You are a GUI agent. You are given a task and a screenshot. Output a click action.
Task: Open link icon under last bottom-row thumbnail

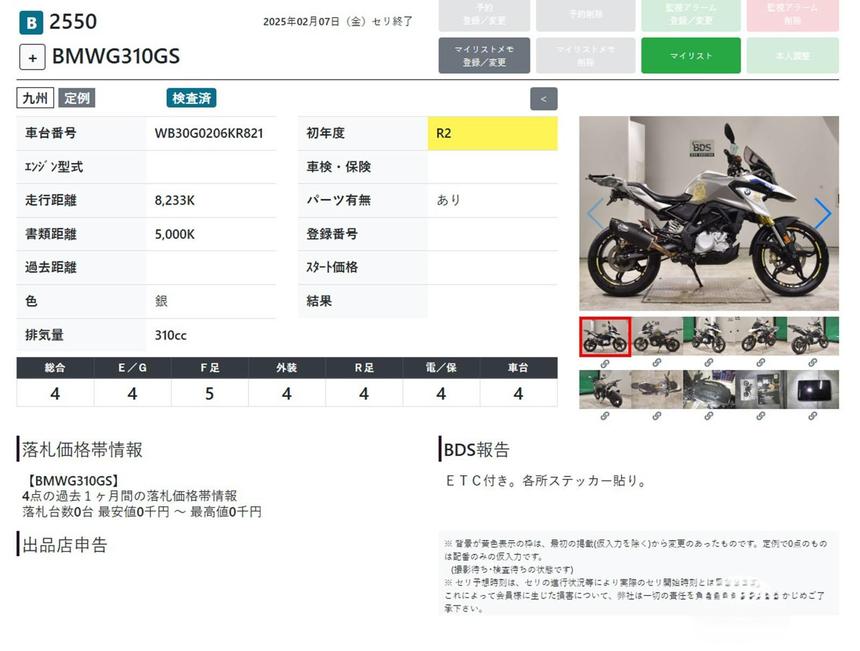(812, 416)
